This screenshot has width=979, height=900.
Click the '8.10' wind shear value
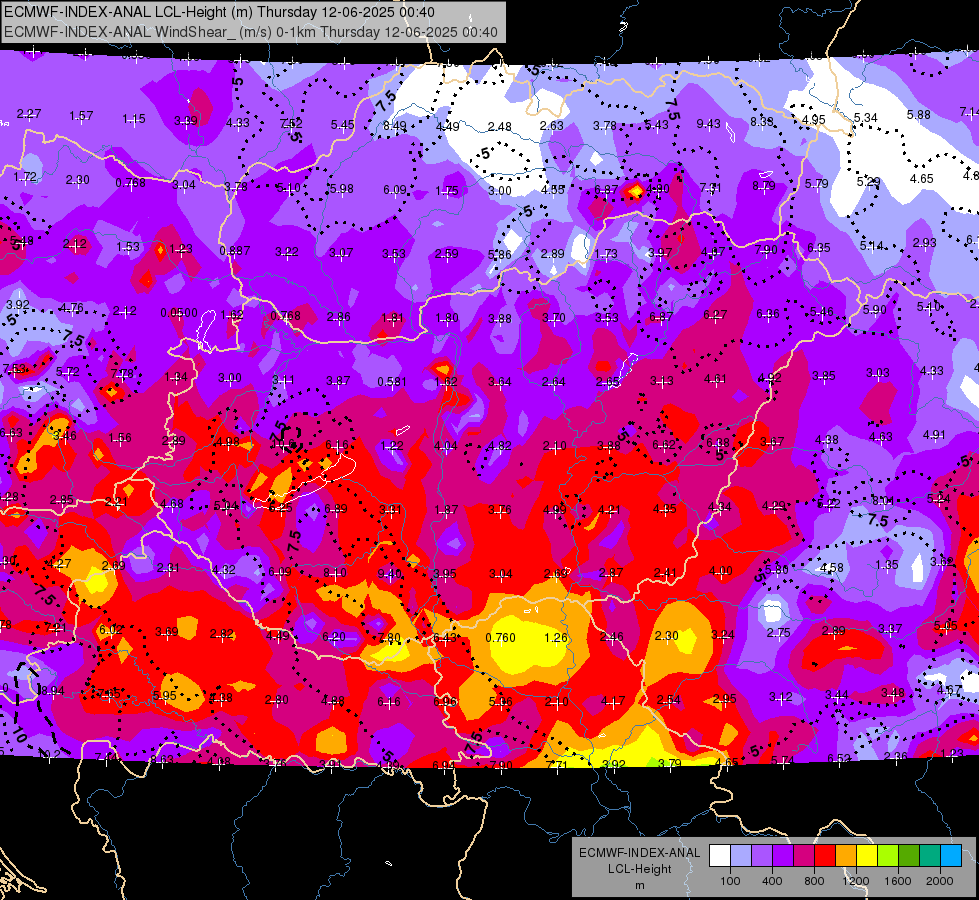click(335, 573)
